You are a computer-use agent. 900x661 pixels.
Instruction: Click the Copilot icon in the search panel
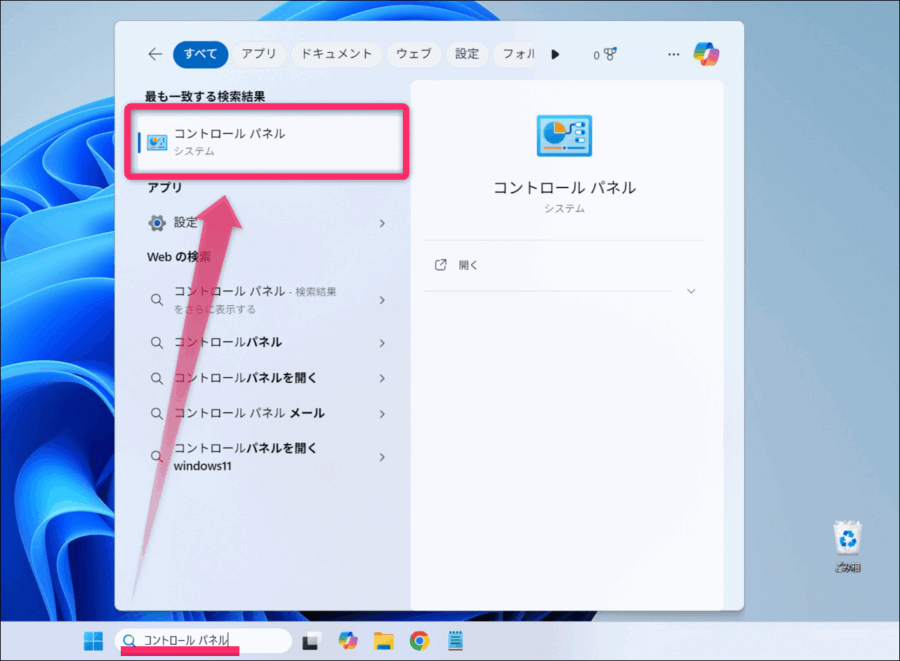pos(707,55)
